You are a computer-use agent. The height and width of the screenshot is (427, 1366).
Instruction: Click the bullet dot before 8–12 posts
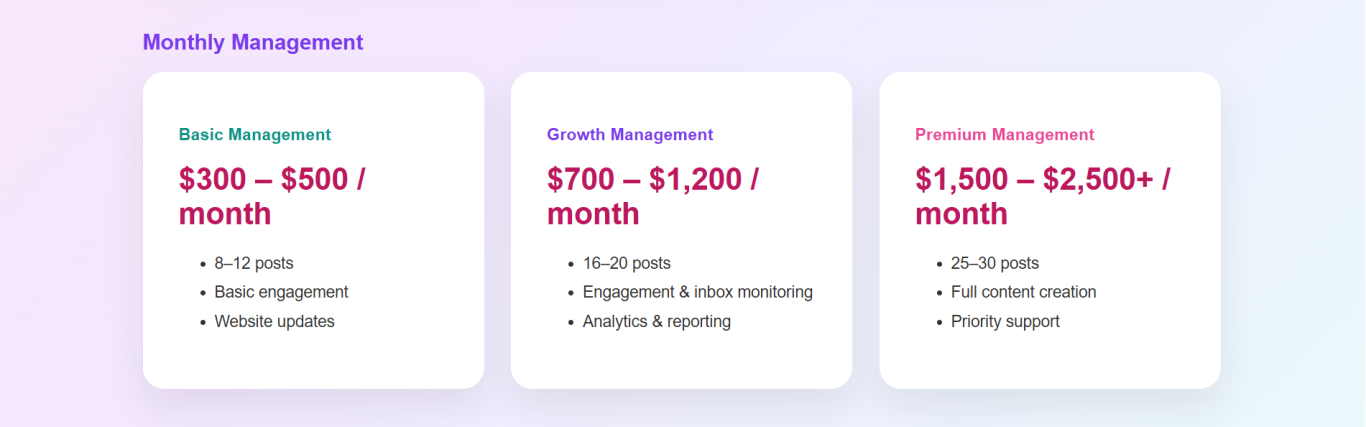(x=202, y=264)
